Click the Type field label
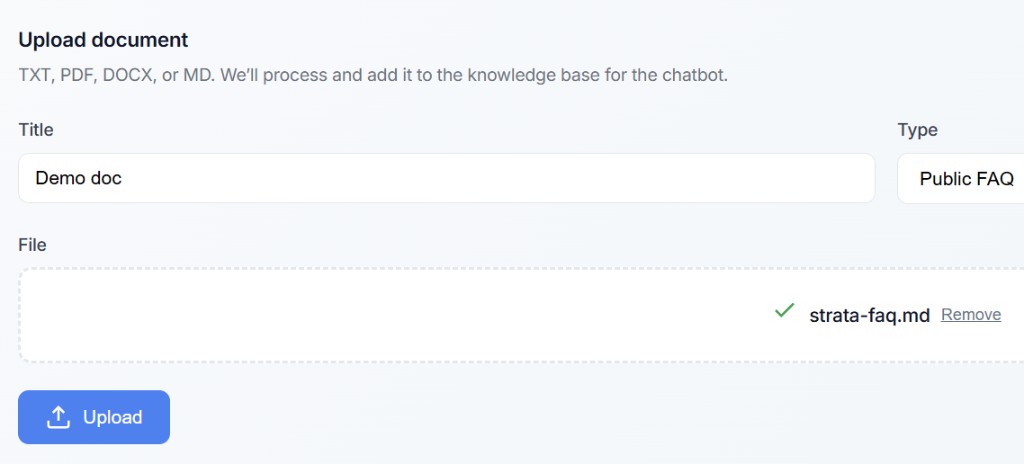 [917, 130]
